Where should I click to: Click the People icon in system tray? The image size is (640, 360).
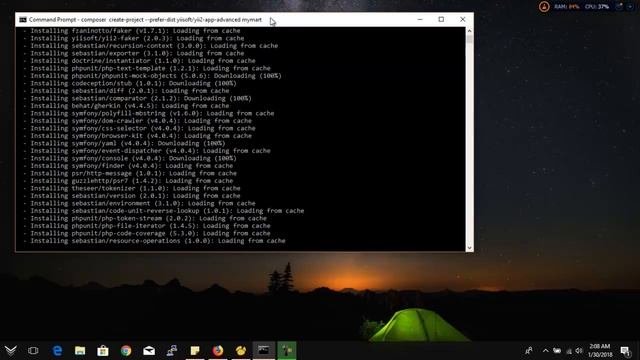pos(529,351)
